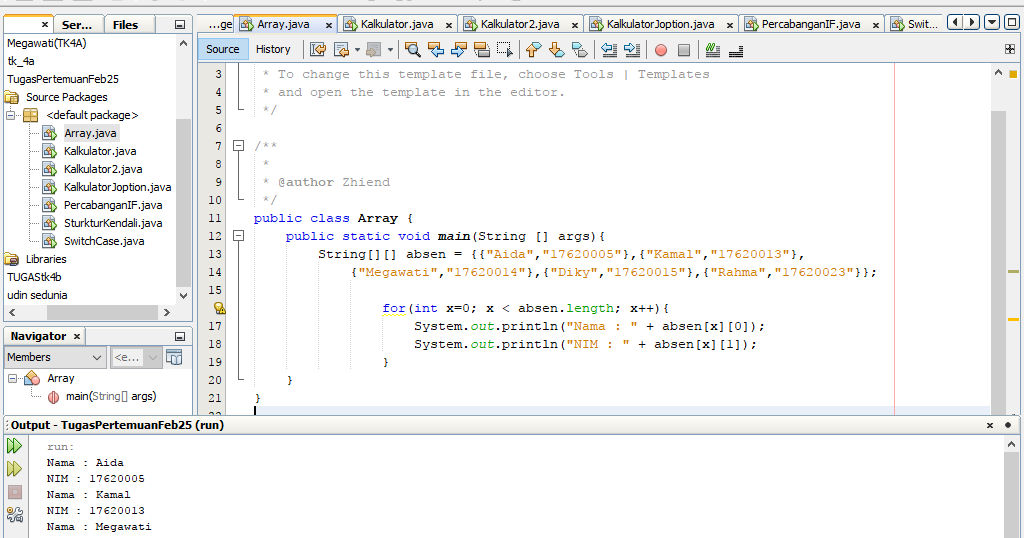Select TUGAStk4b project
The height and width of the screenshot is (538, 1024).
34,277
